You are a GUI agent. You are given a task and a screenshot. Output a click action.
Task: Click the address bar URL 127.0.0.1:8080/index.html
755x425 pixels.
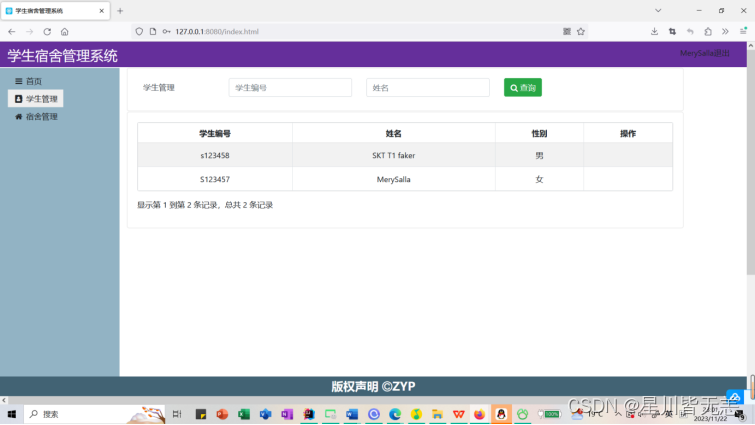(217, 32)
